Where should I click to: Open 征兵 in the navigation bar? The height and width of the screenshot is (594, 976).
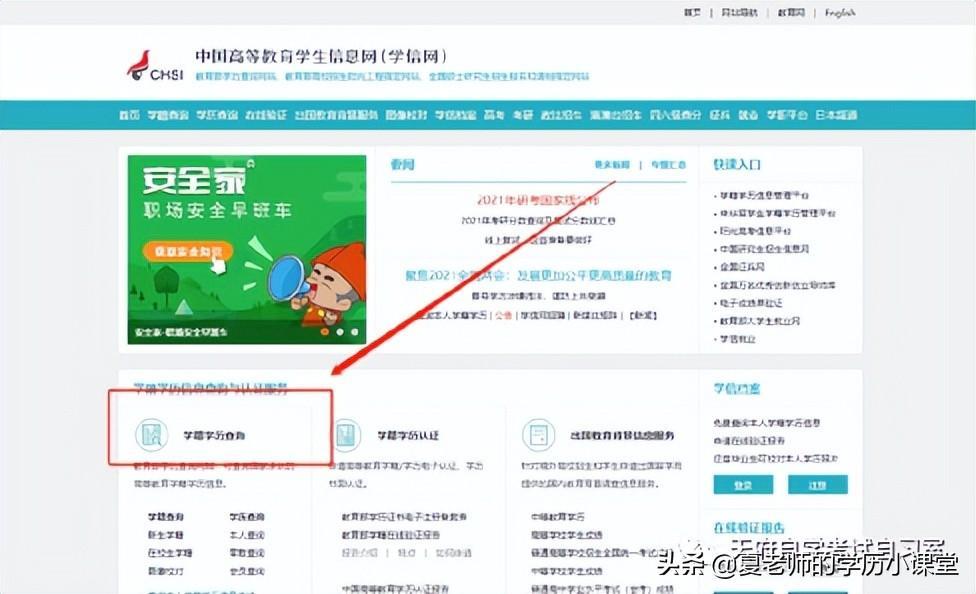(720, 115)
